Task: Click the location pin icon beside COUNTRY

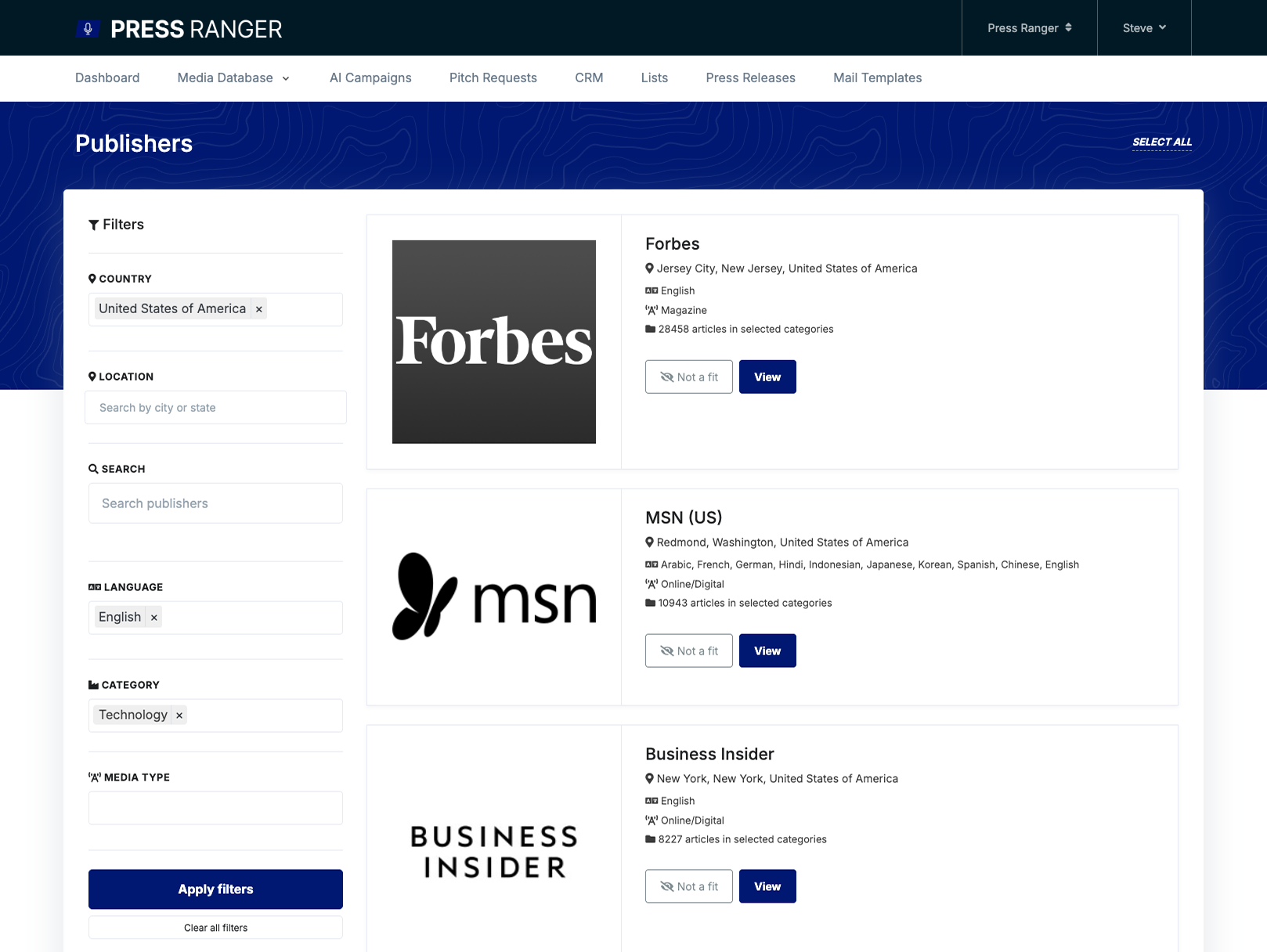Action: click(92, 278)
